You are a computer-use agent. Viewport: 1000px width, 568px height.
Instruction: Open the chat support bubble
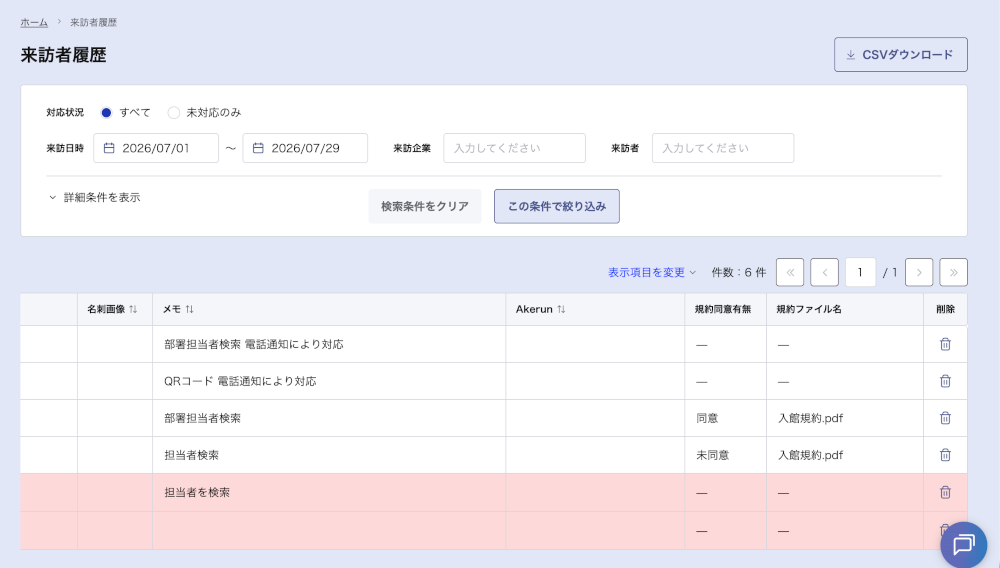[x=964, y=545]
